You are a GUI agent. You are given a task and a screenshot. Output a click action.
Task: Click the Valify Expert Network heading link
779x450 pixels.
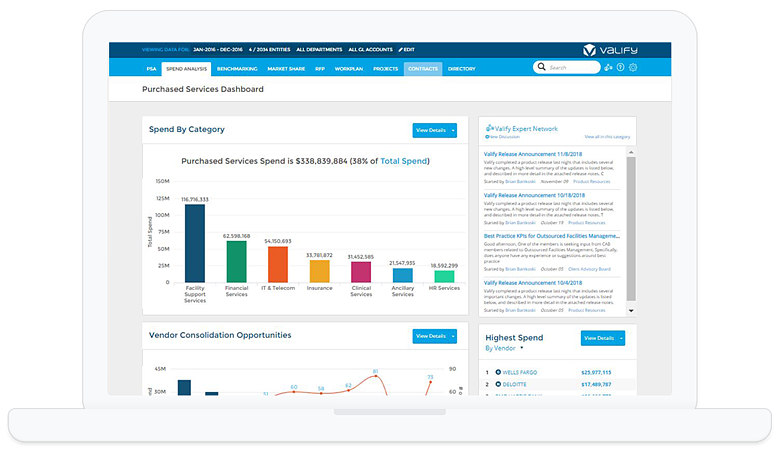point(526,129)
